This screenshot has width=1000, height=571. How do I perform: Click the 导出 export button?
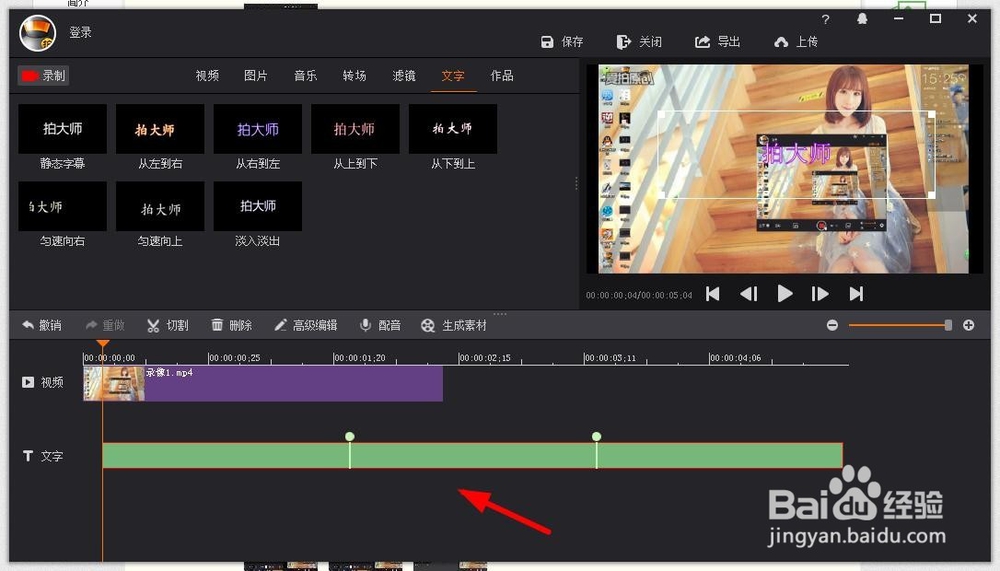717,42
